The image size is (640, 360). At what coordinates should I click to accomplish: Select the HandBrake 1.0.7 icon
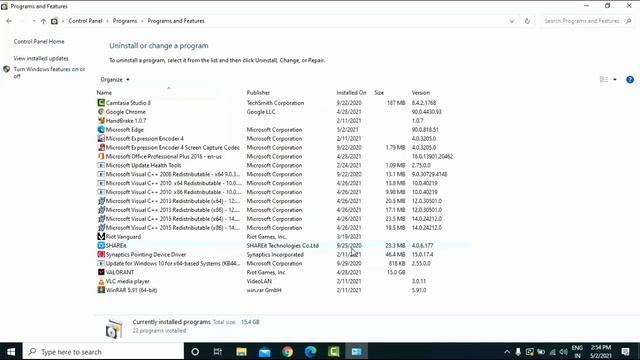101,120
